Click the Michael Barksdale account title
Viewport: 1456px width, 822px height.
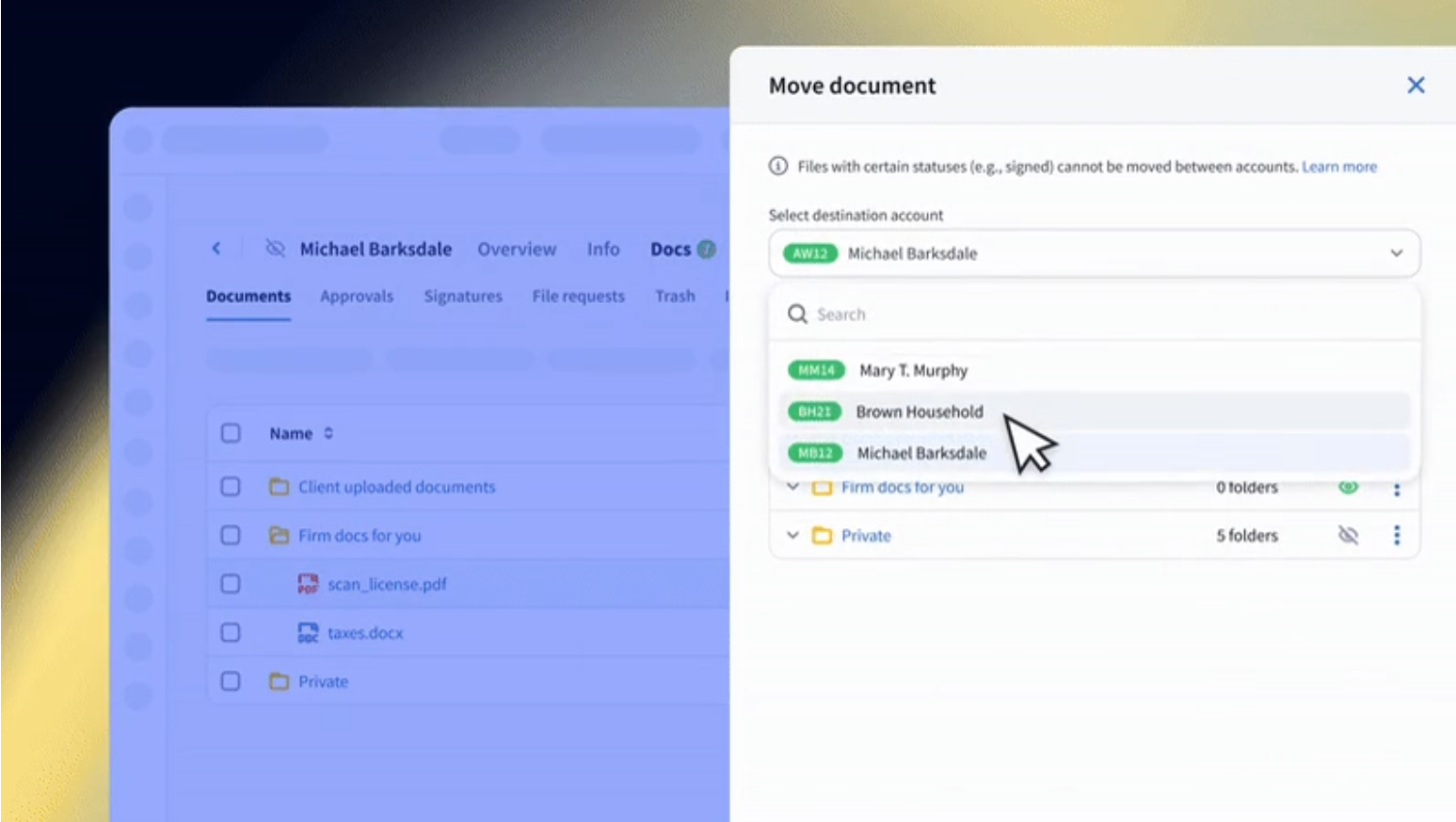click(x=376, y=250)
